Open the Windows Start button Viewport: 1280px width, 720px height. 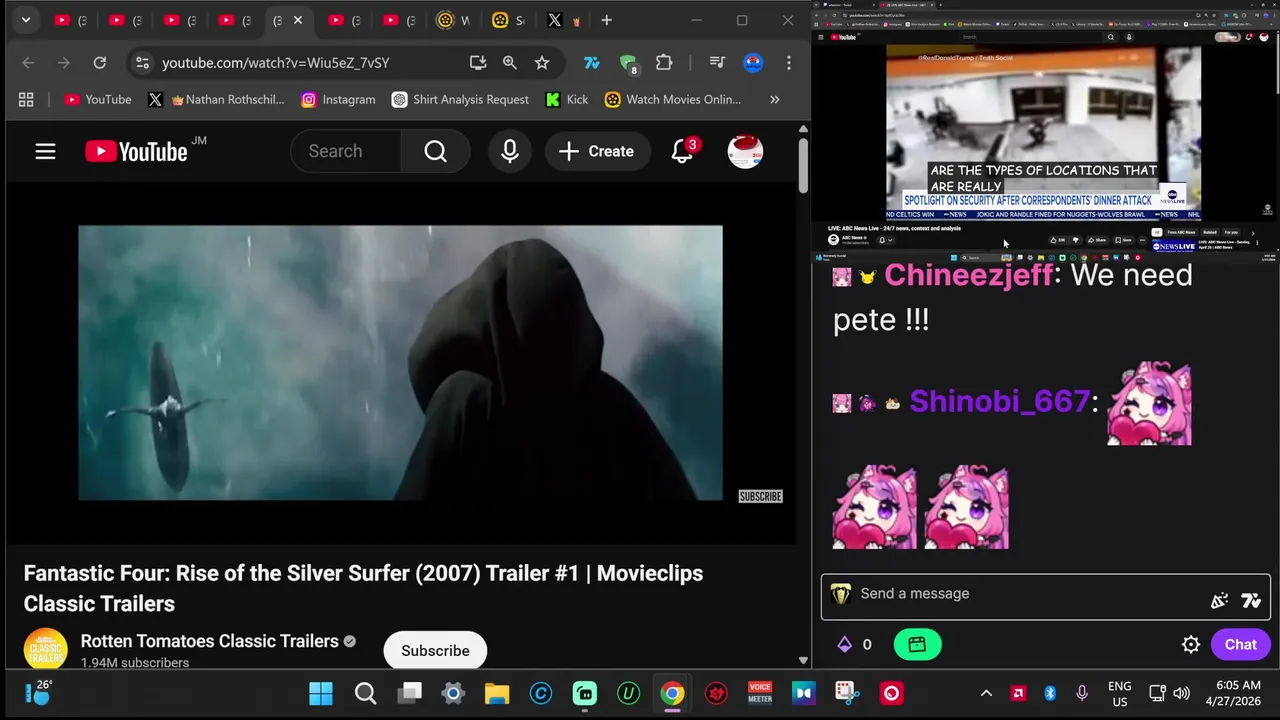[x=321, y=693]
